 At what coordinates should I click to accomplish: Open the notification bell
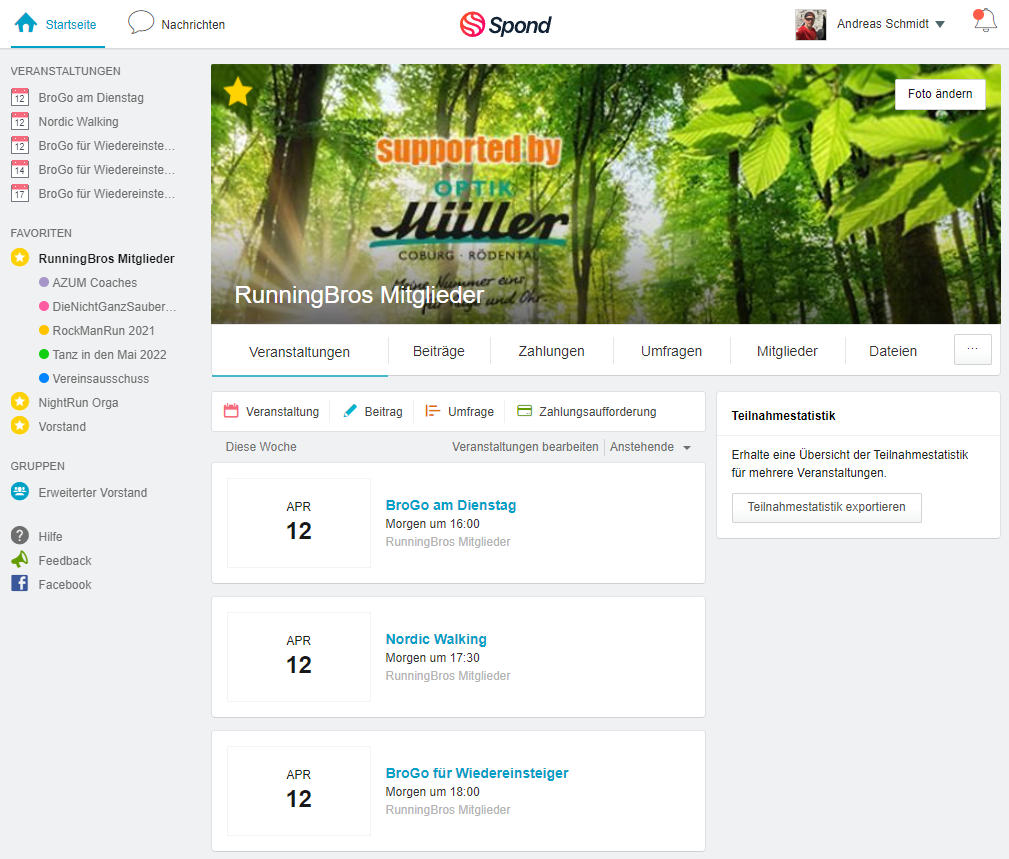985,21
